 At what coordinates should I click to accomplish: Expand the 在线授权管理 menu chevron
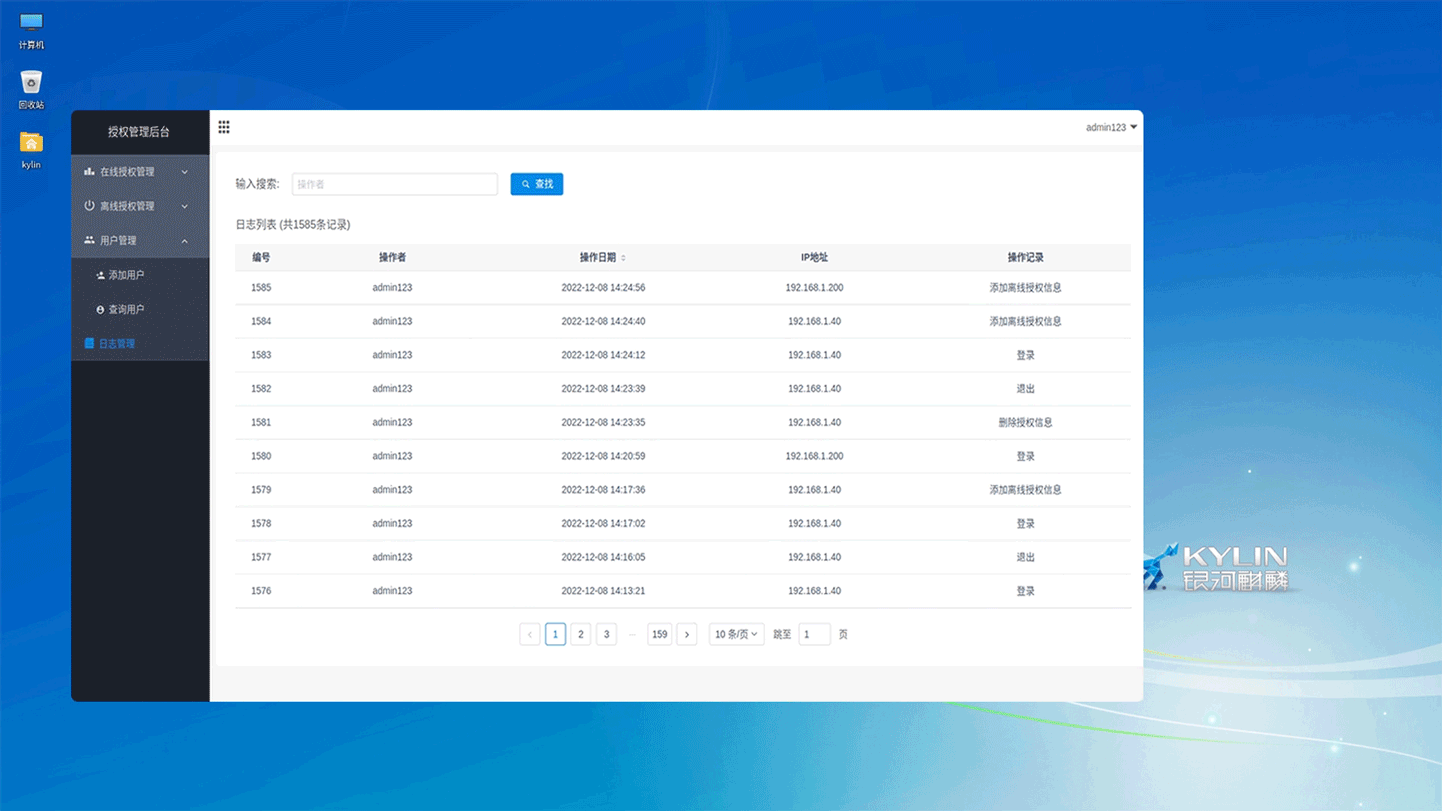(x=184, y=172)
